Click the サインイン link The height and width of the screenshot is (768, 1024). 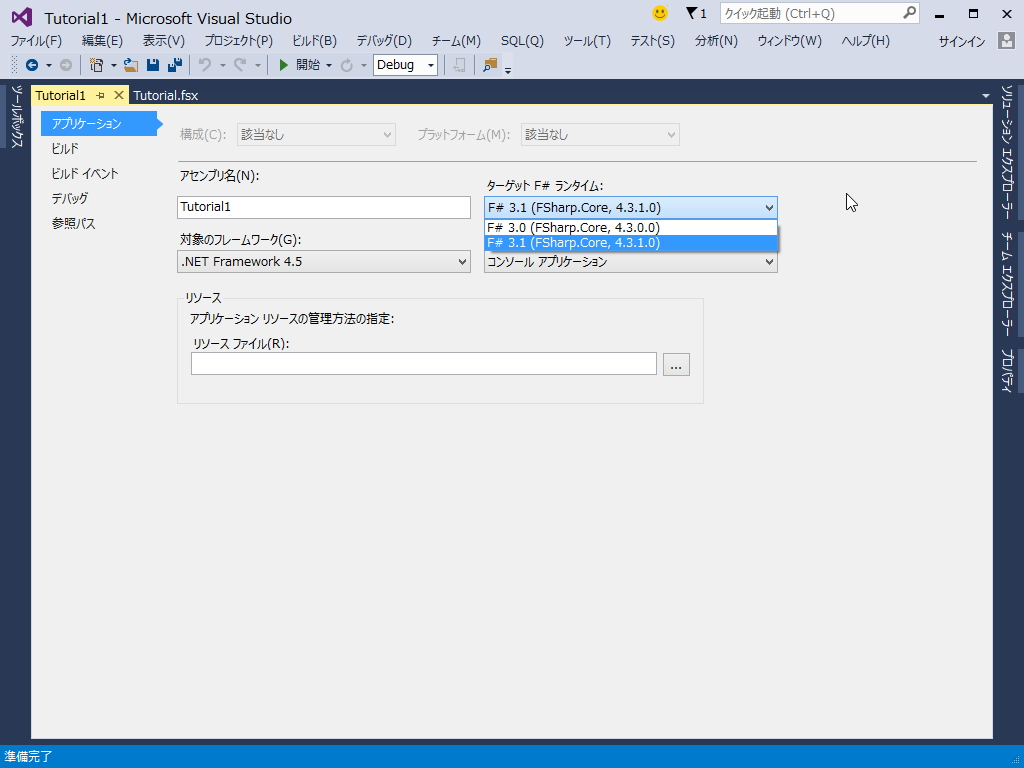(961, 41)
